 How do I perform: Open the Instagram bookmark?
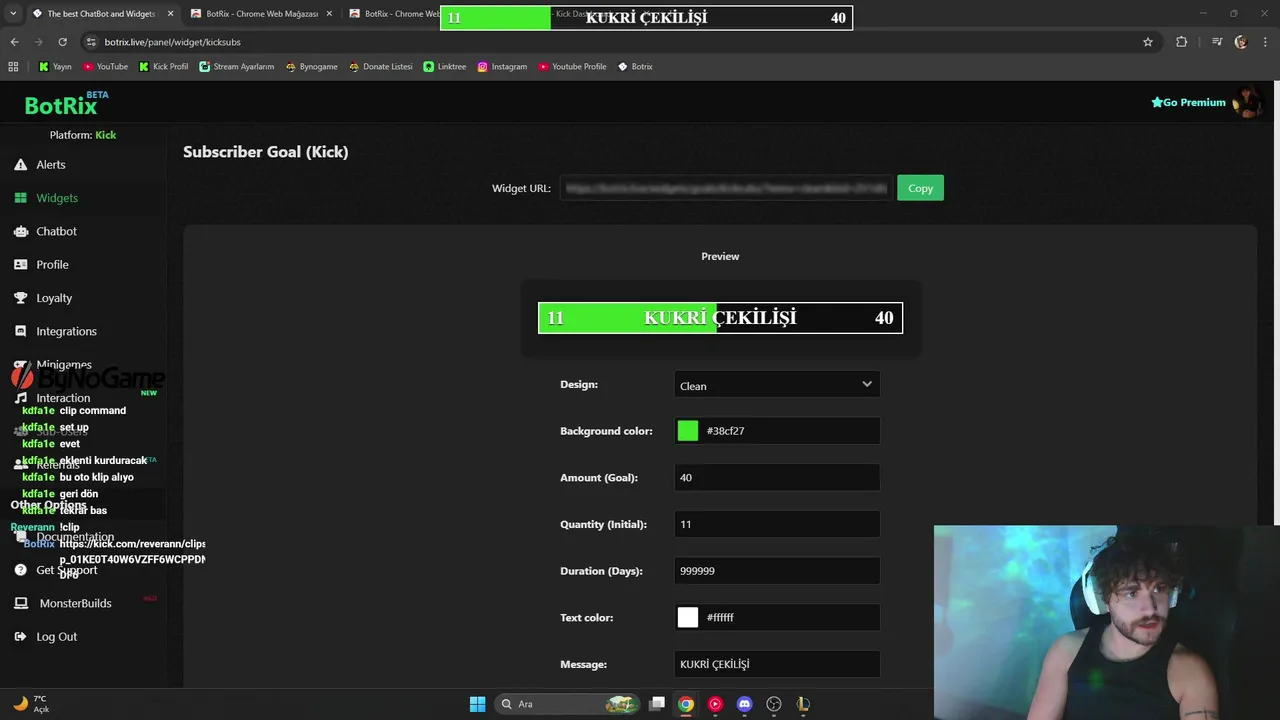[x=501, y=67]
